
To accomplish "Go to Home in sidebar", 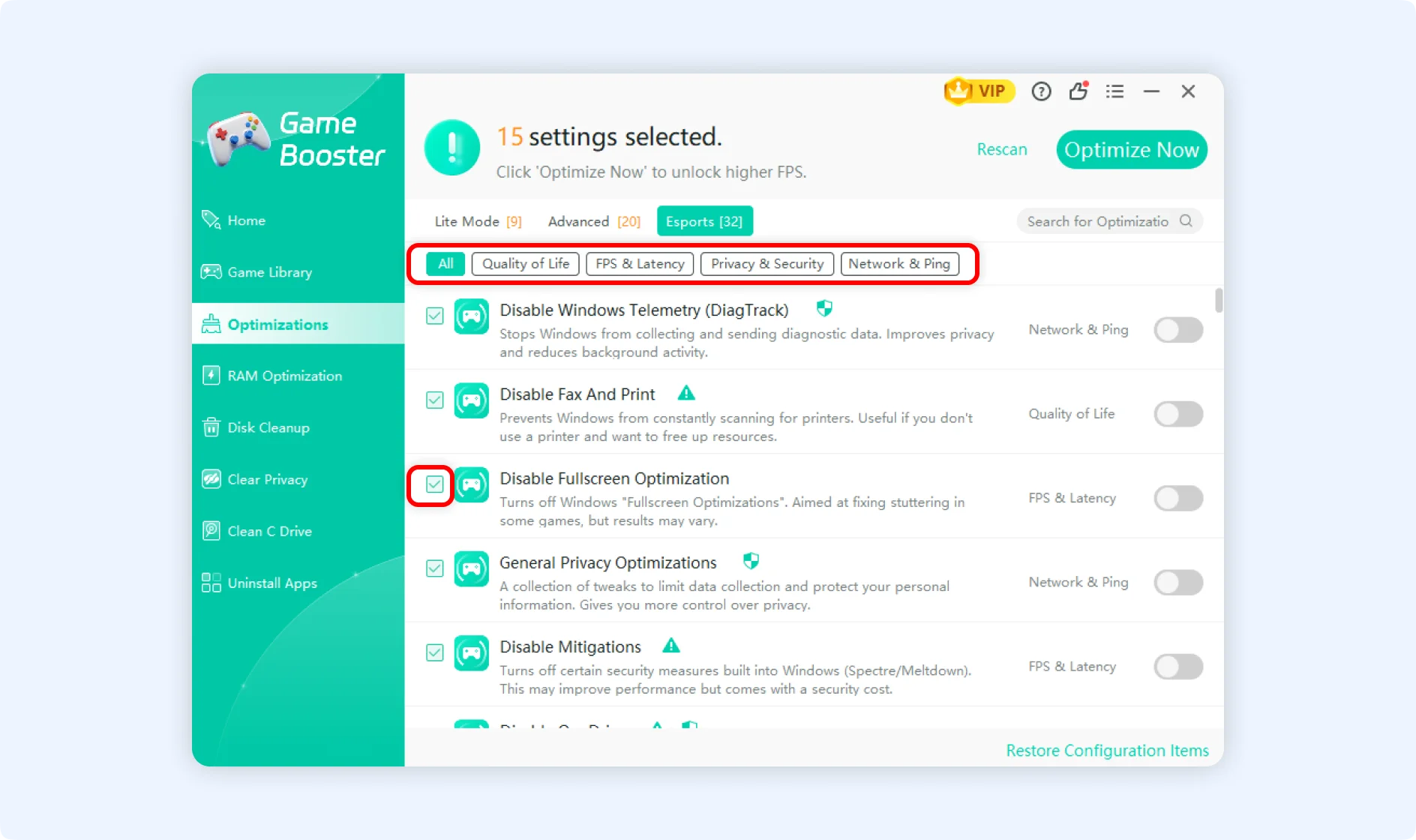I will click(298, 220).
